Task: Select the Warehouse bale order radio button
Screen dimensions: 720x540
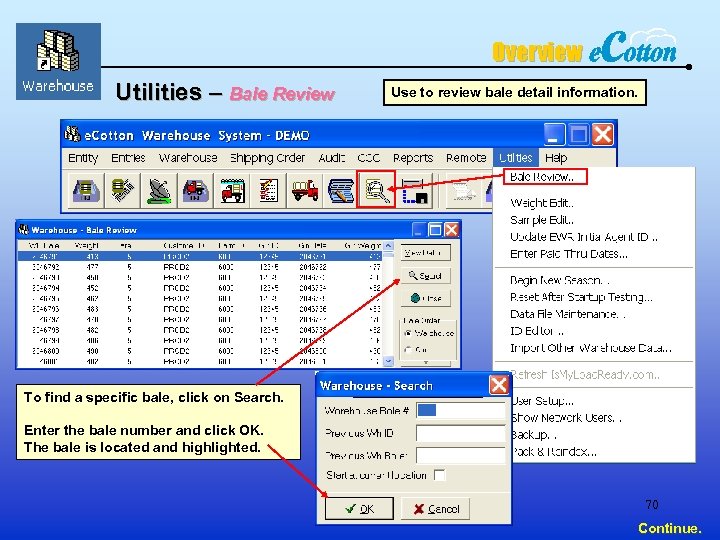Action: tap(407, 333)
